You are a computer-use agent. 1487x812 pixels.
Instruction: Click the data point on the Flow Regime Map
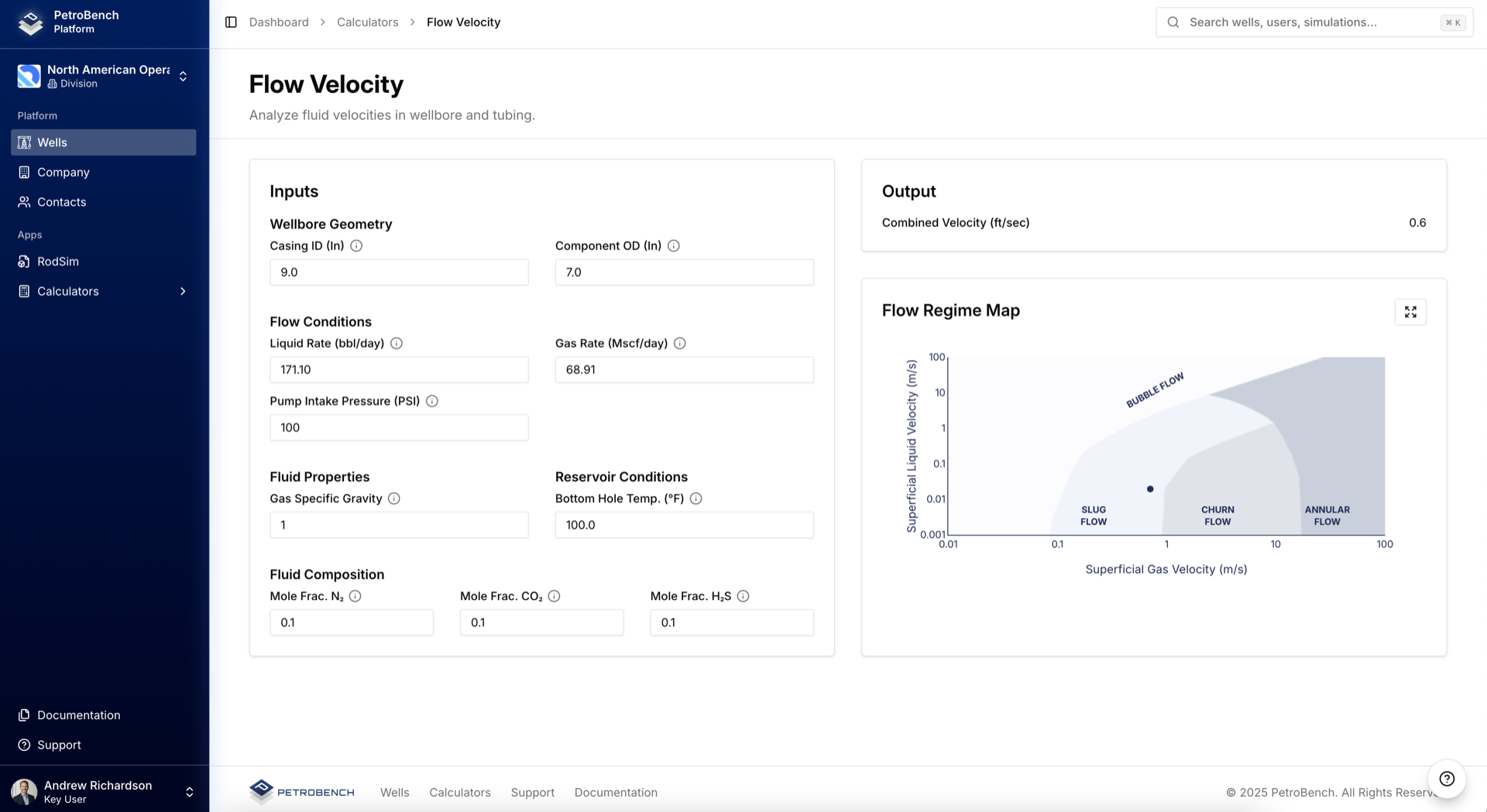click(x=1149, y=488)
